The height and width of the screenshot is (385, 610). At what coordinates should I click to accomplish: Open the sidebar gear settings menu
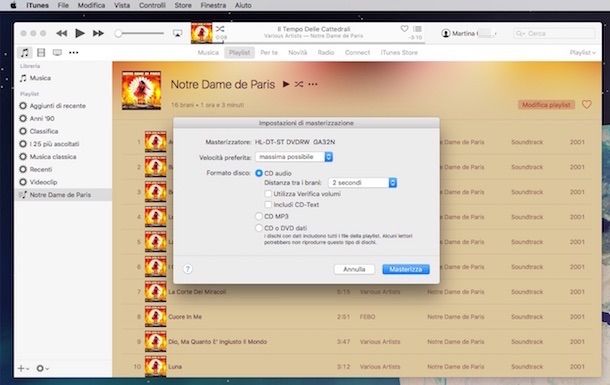[x=42, y=368]
